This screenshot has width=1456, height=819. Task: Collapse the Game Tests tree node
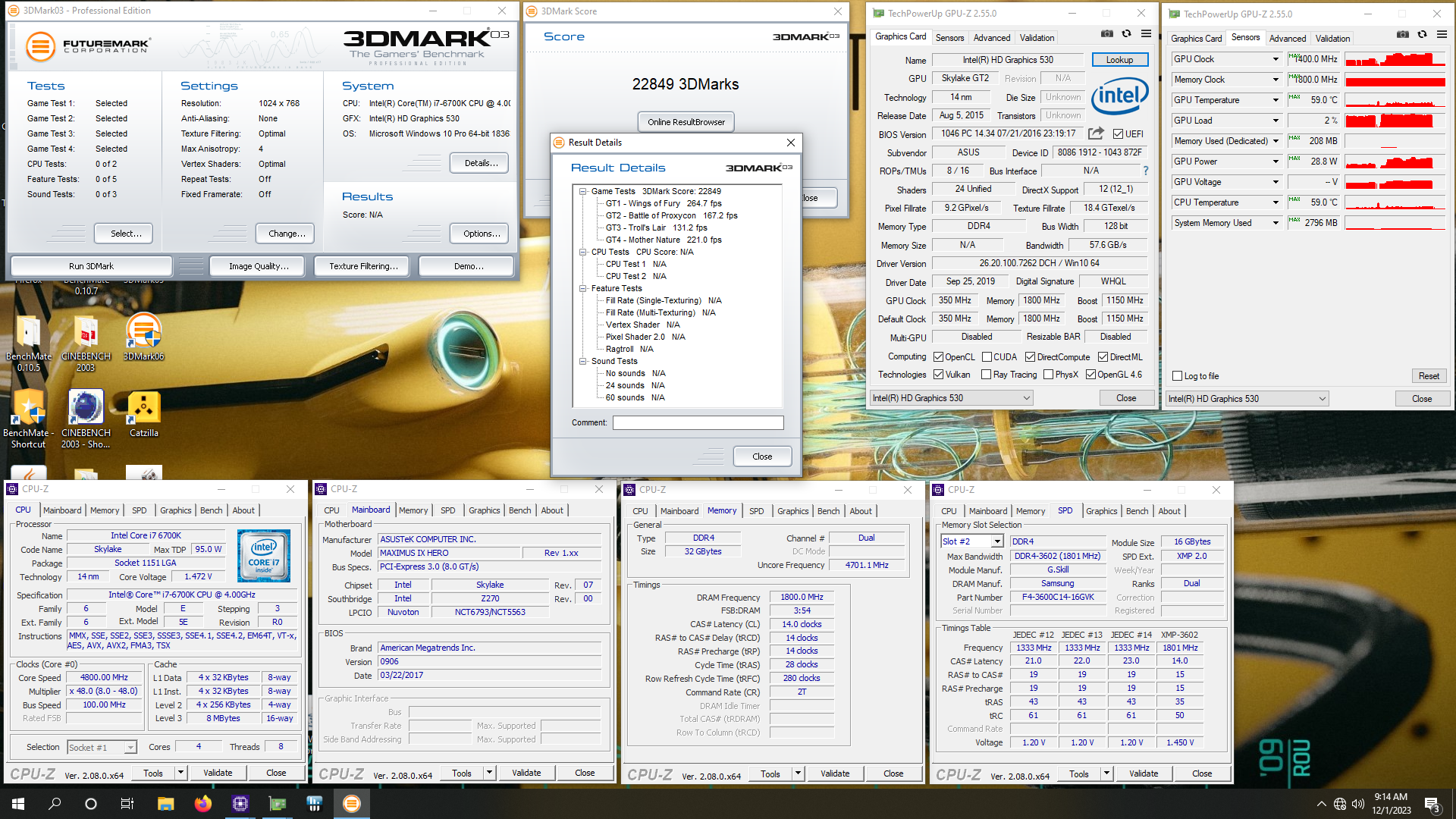pos(582,191)
